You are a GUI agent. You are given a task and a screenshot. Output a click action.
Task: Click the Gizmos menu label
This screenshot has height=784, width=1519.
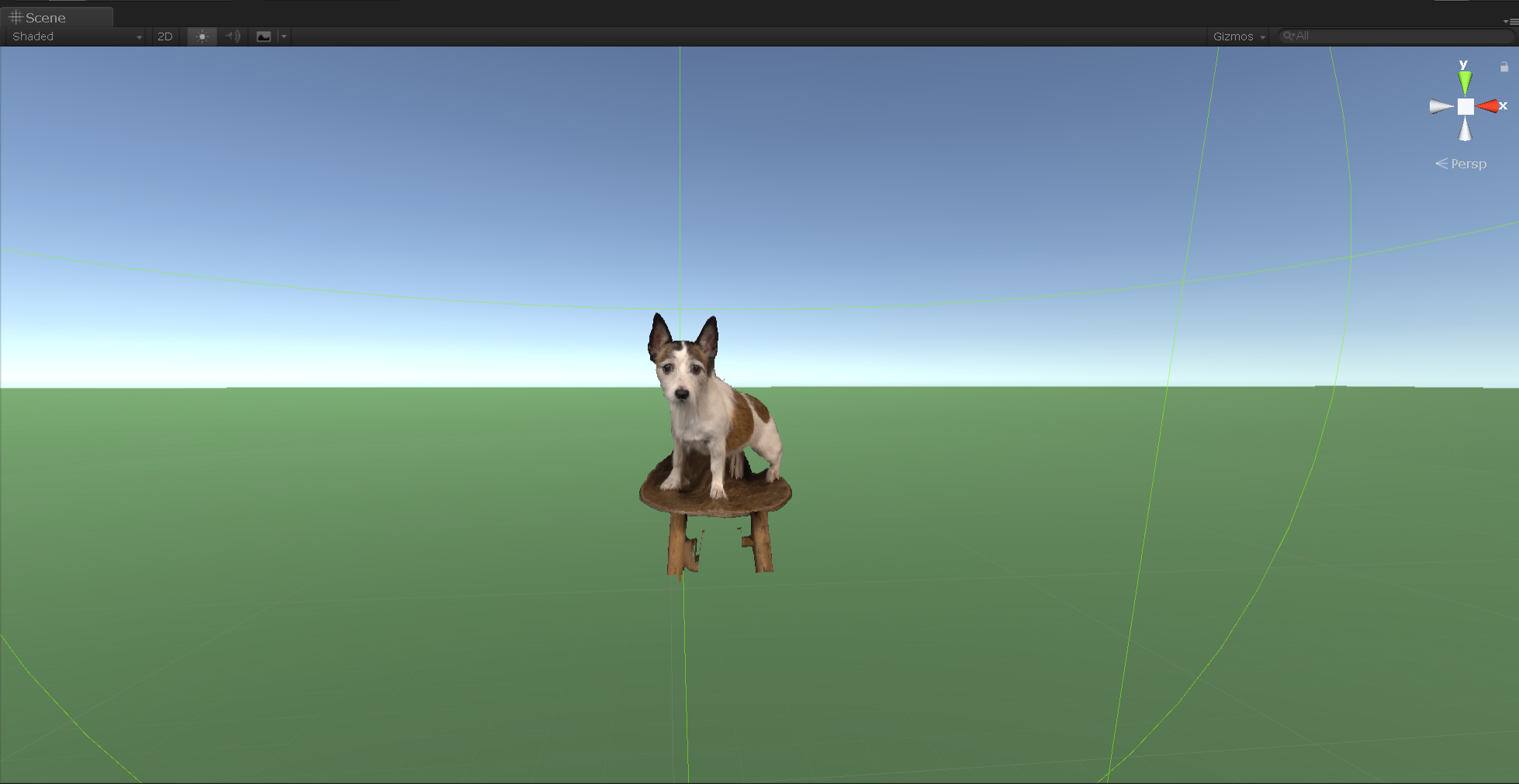click(1232, 36)
